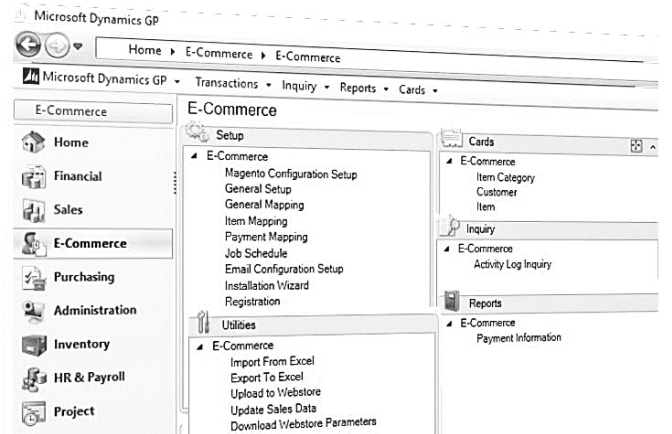Collapse E-Commerce tree under Reports
672x434 pixels.
pos(449,323)
